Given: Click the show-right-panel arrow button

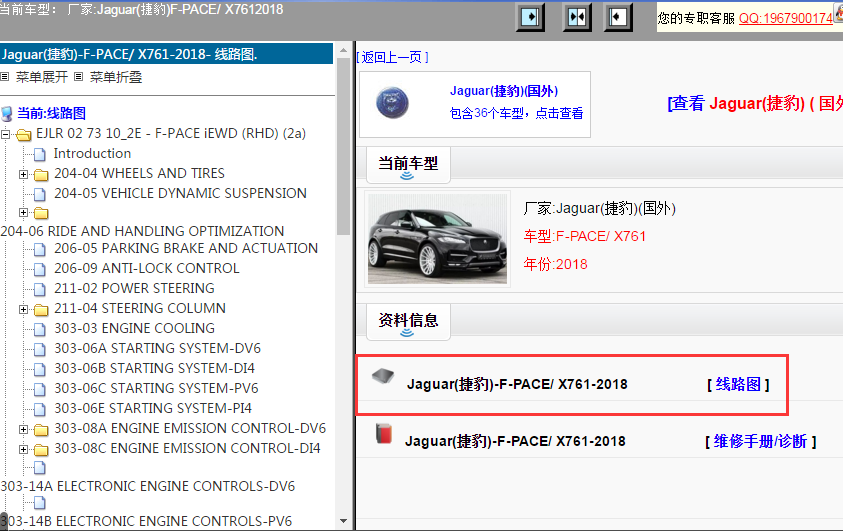Looking at the screenshot, I should pyautogui.click(x=617, y=17).
